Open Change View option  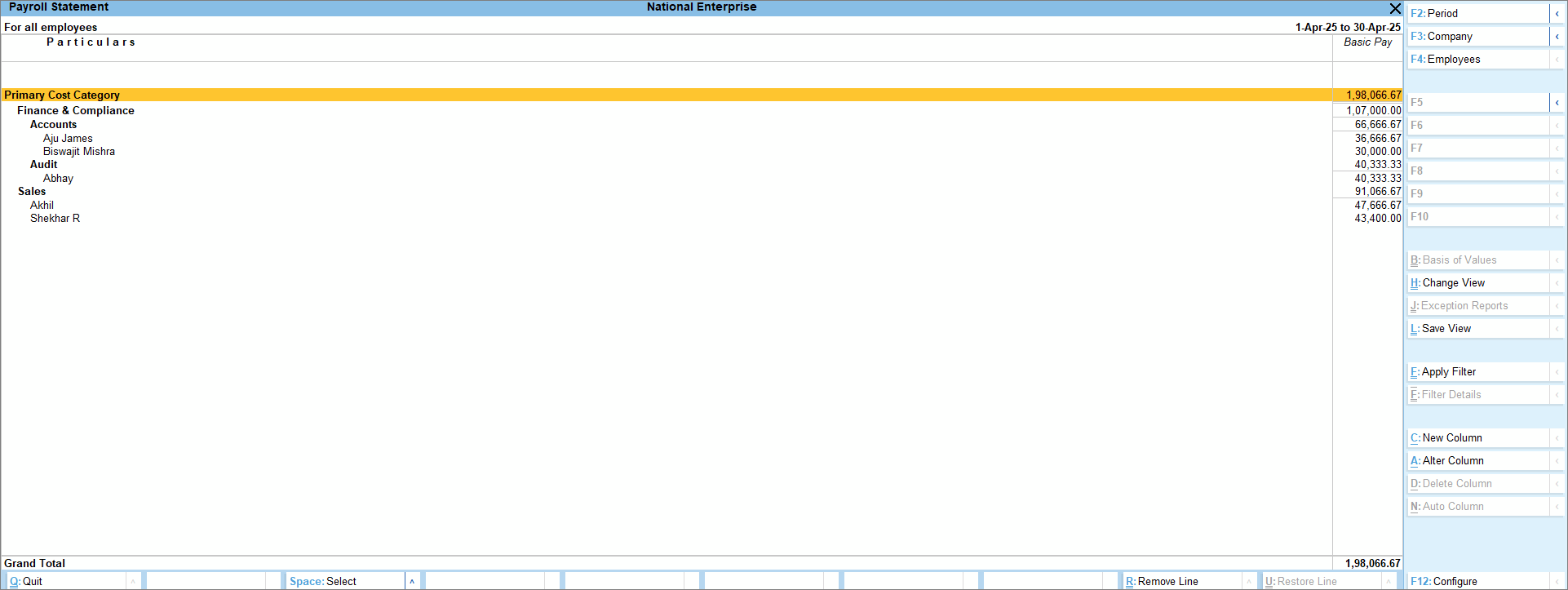point(1477,283)
